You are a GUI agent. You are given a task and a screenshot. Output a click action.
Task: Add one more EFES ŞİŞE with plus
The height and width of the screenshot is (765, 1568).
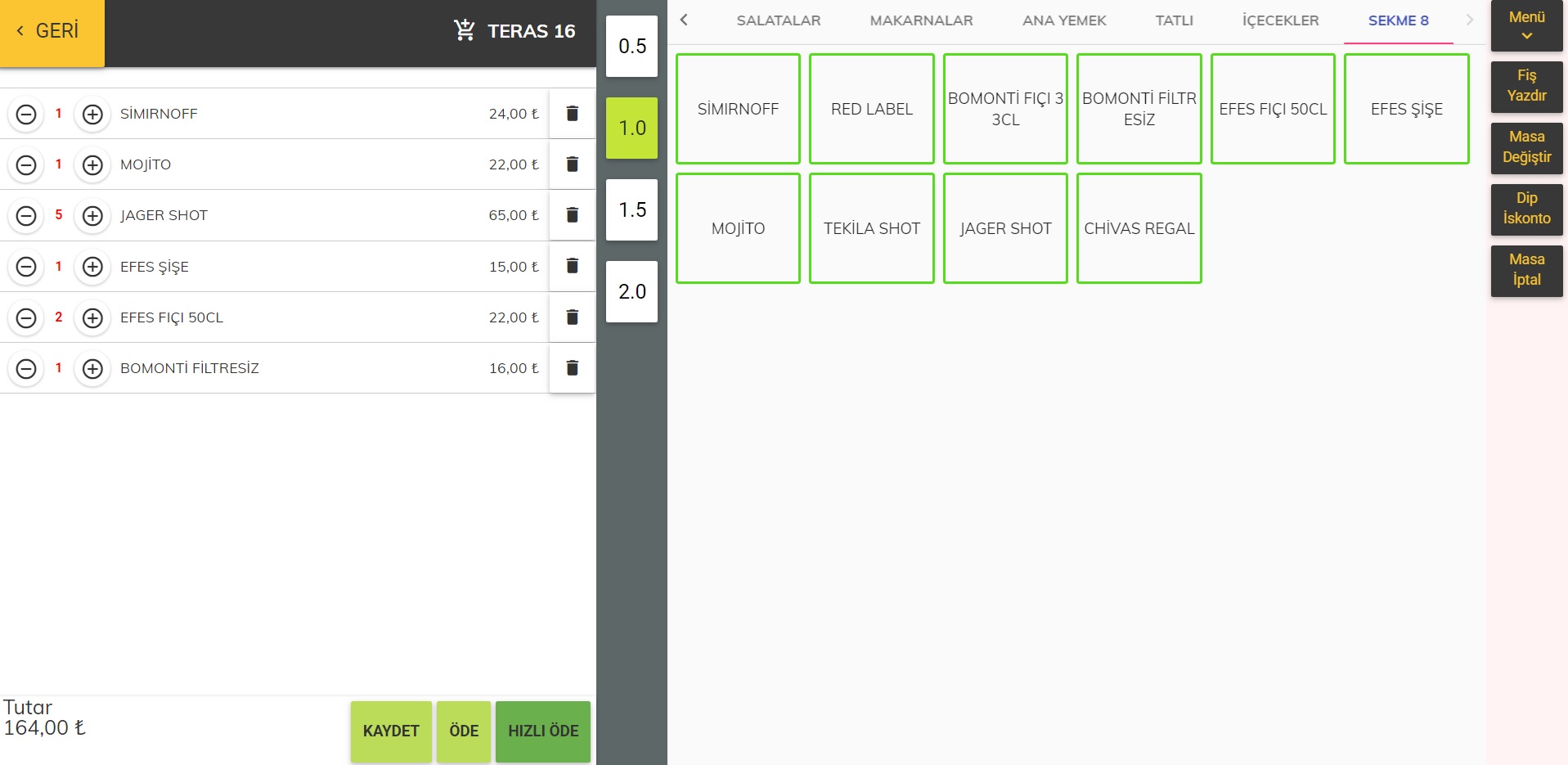[x=92, y=267]
